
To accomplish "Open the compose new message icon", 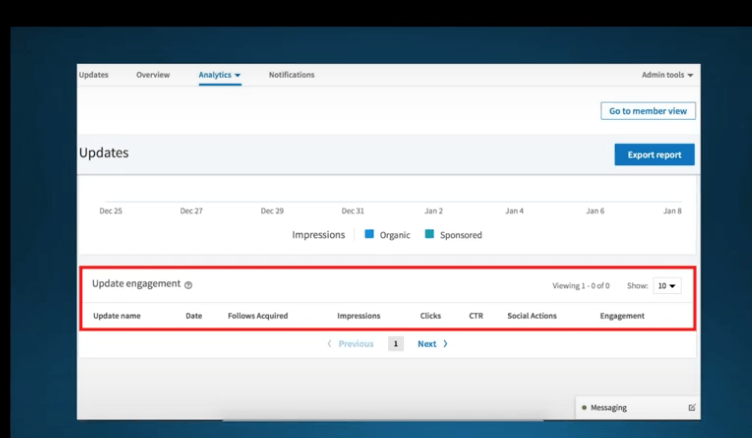I will (692, 408).
